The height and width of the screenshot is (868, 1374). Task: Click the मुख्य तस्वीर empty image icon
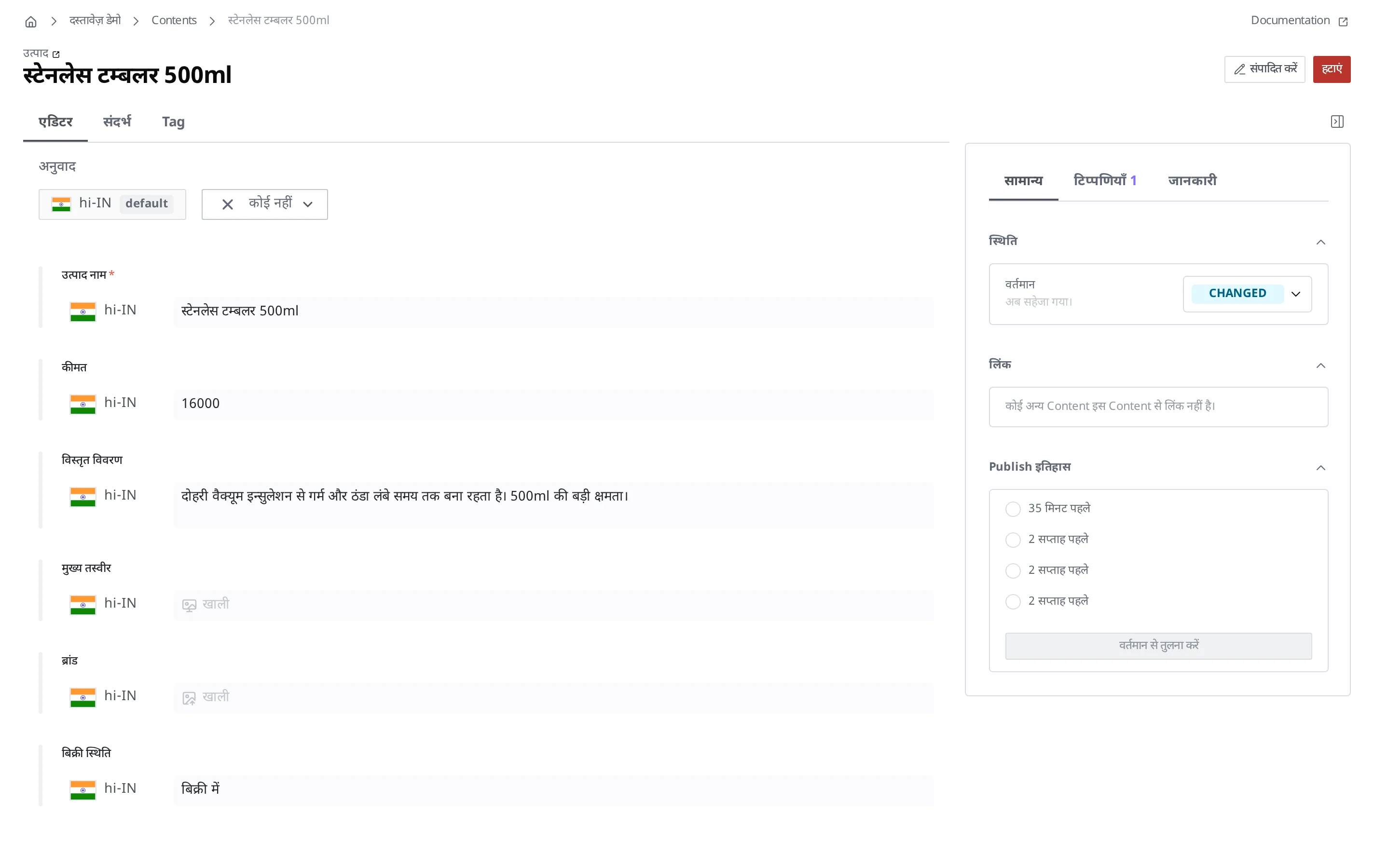point(189,605)
